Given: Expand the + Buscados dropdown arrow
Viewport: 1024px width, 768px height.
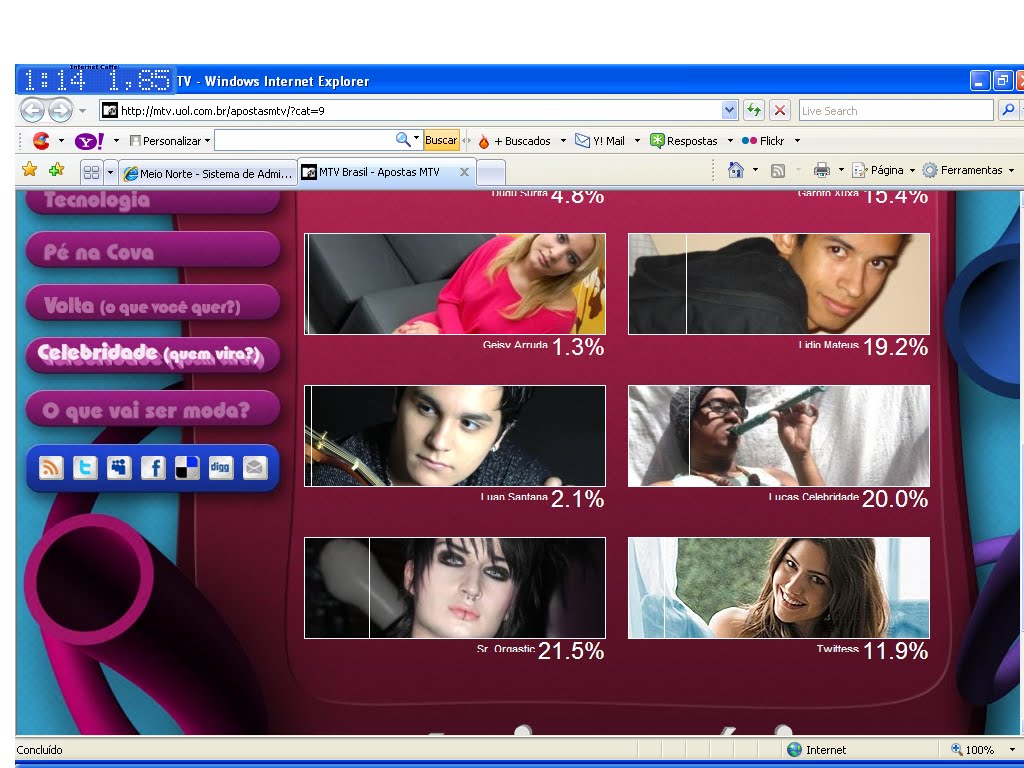Looking at the screenshot, I should click(x=563, y=140).
